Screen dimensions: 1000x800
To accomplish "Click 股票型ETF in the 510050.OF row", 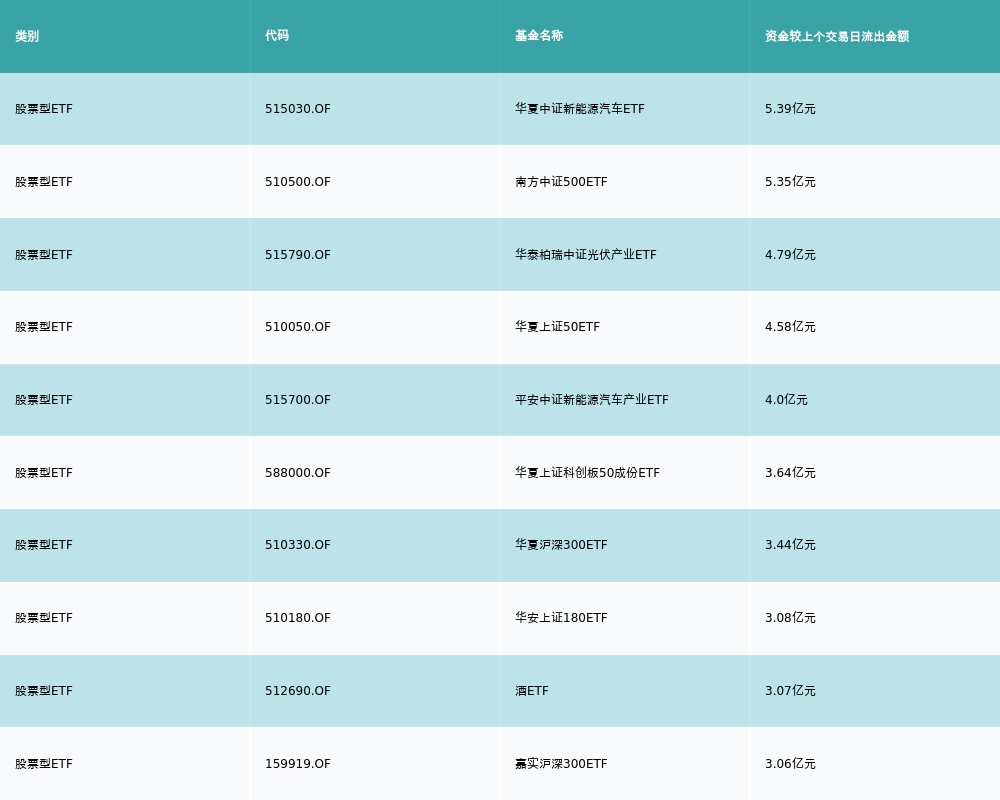I will [44, 327].
